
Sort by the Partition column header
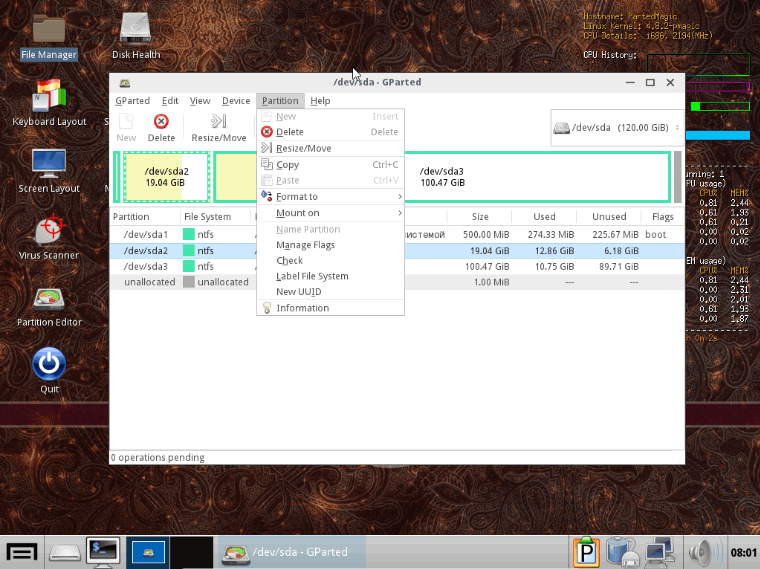(x=145, y=217)
